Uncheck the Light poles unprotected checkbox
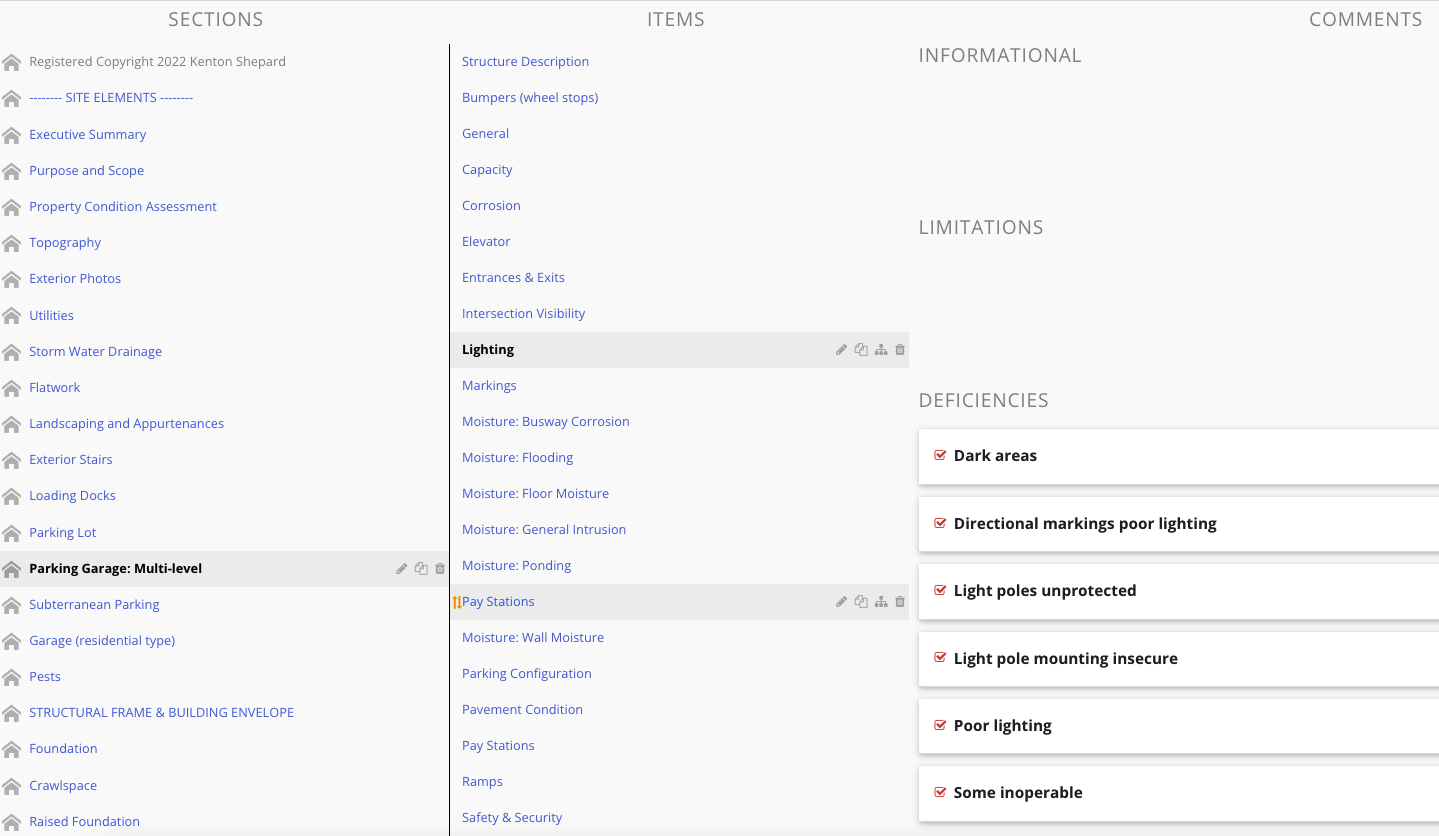The image size is (1439, 836). pos(940,590)
